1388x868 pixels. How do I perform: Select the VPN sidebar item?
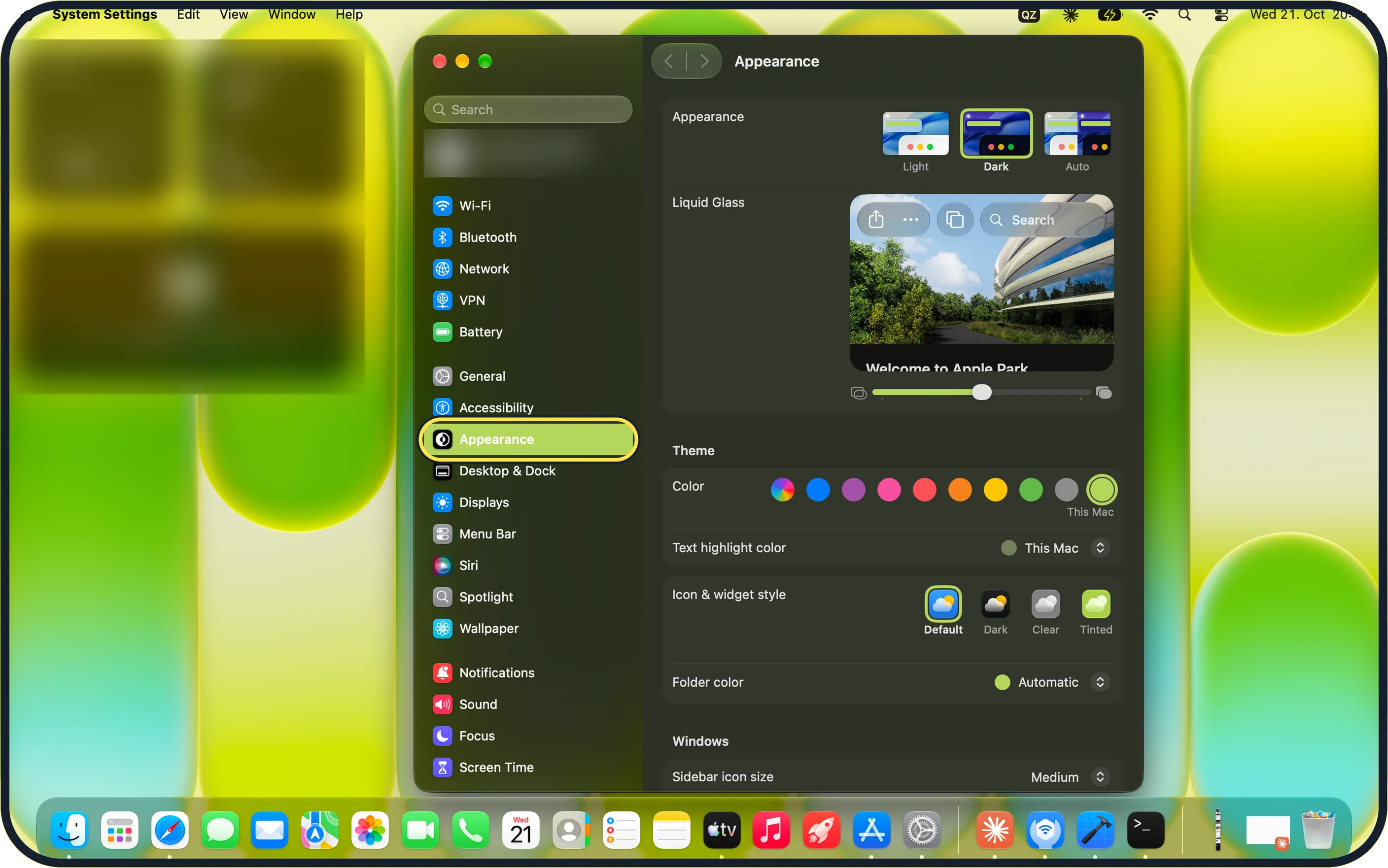[527, 300]
